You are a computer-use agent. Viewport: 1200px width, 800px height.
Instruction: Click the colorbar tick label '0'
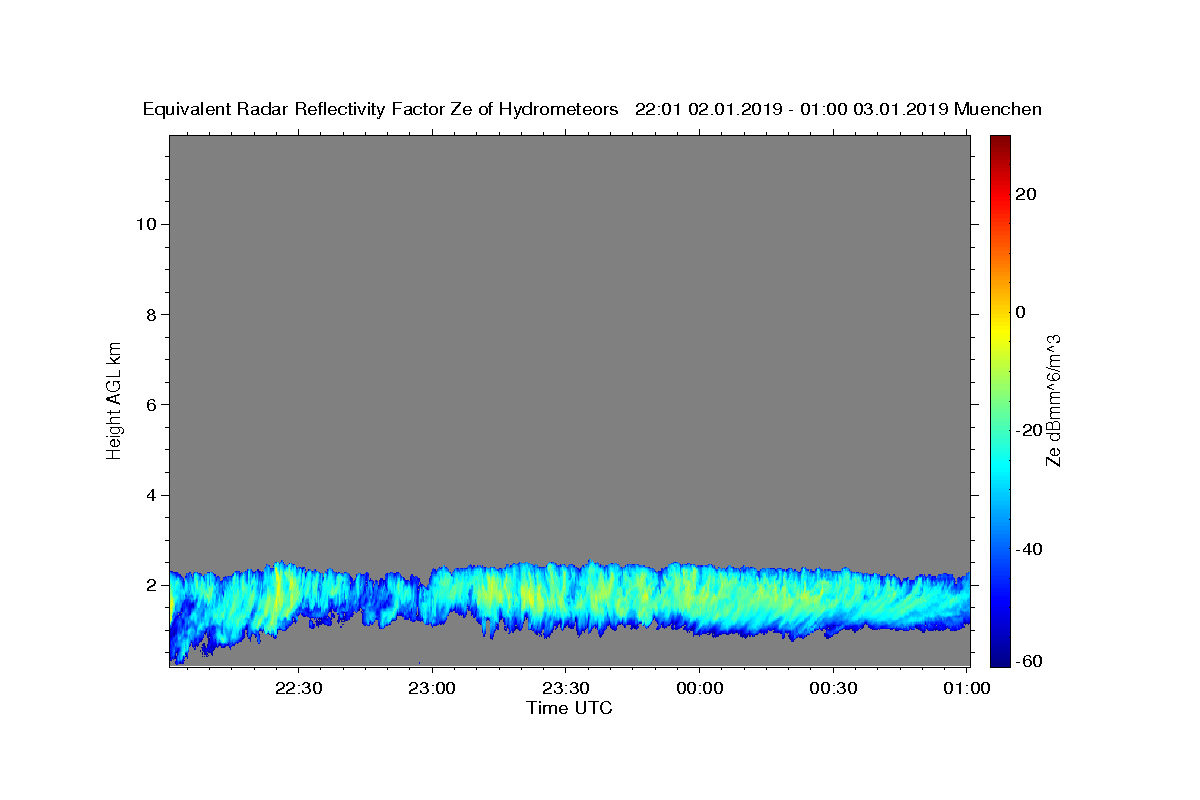pyautogui.click(x=1021, y=312)
